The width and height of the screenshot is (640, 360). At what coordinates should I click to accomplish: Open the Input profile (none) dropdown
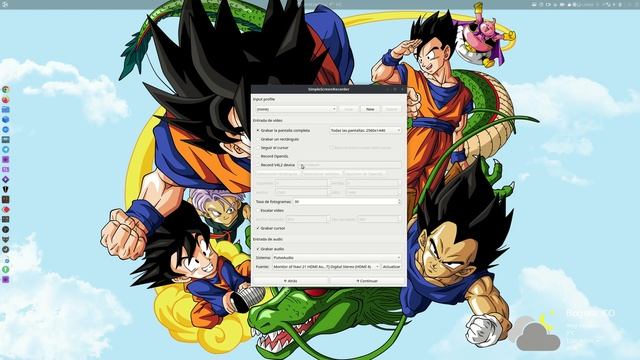click(296, 109)
